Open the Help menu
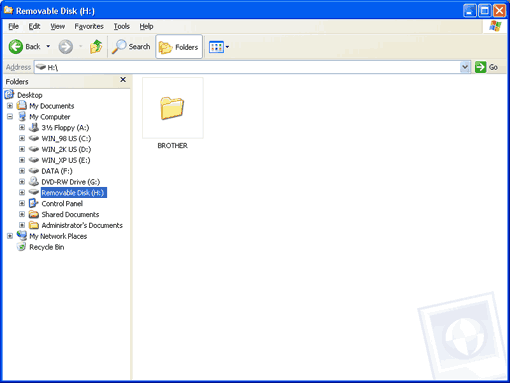 (x=146, y=26)
